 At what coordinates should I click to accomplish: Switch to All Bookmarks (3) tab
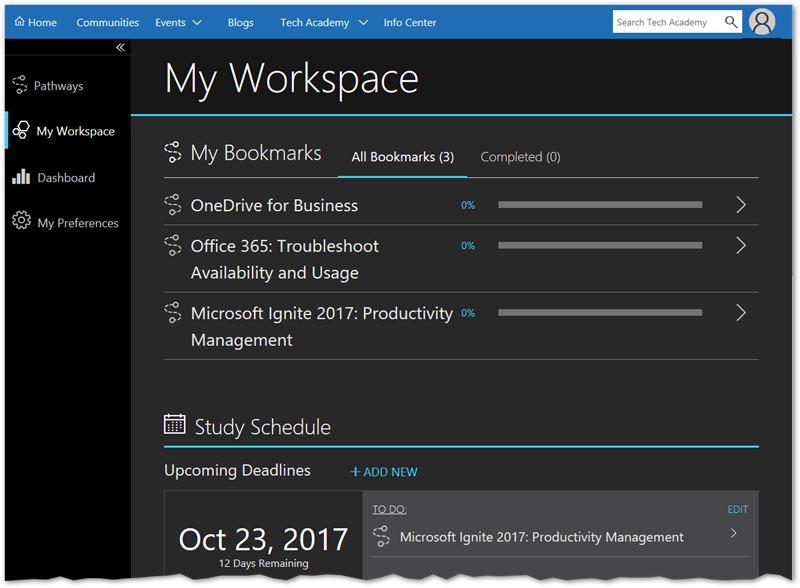(403, 157)
